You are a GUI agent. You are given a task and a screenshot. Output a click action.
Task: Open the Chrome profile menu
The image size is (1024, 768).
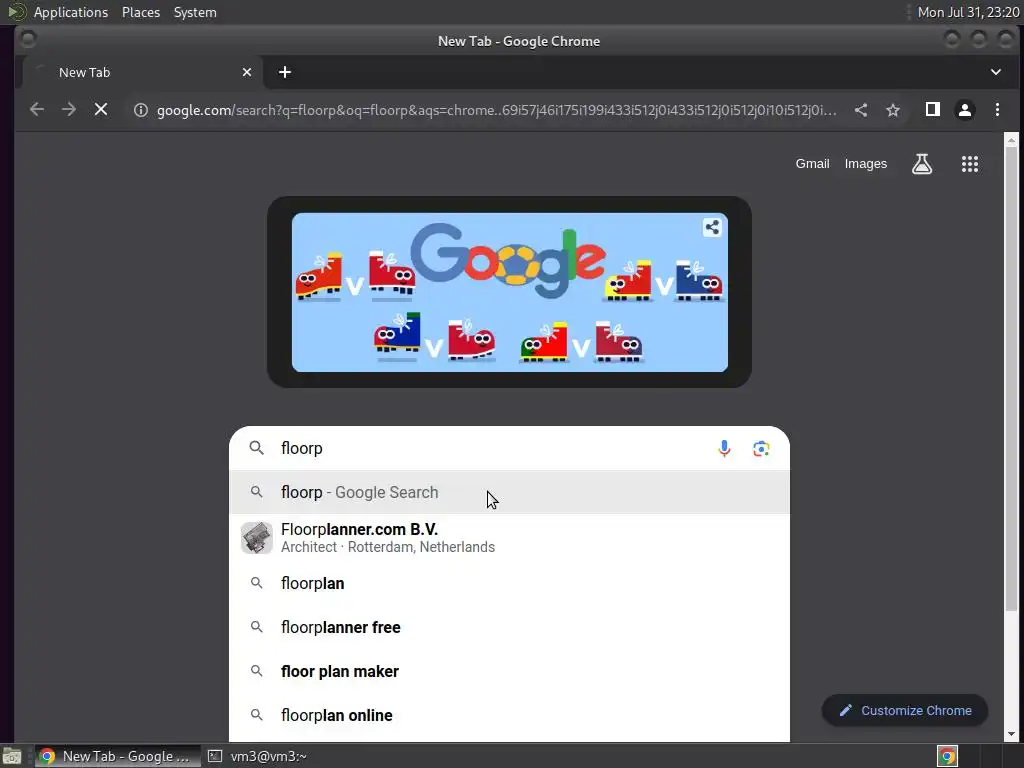coord(965,110)
